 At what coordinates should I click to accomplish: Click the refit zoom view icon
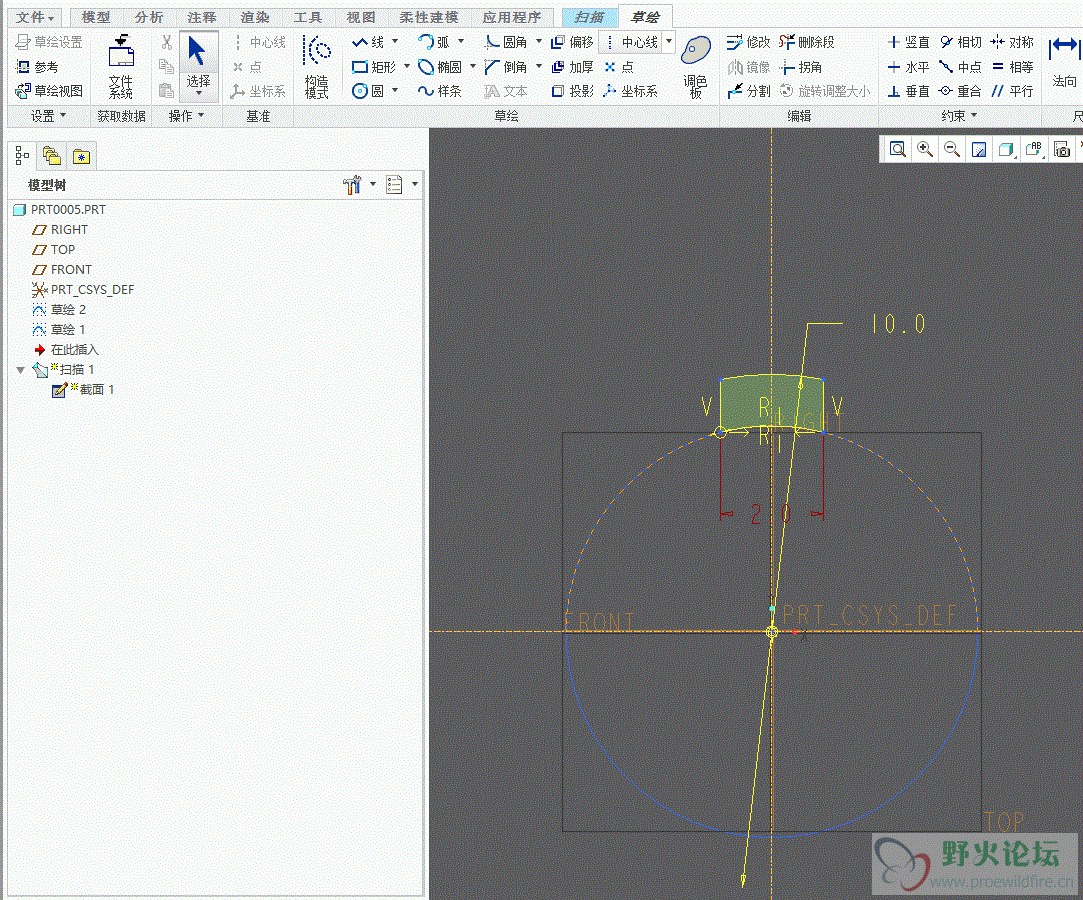click(897, 149)
